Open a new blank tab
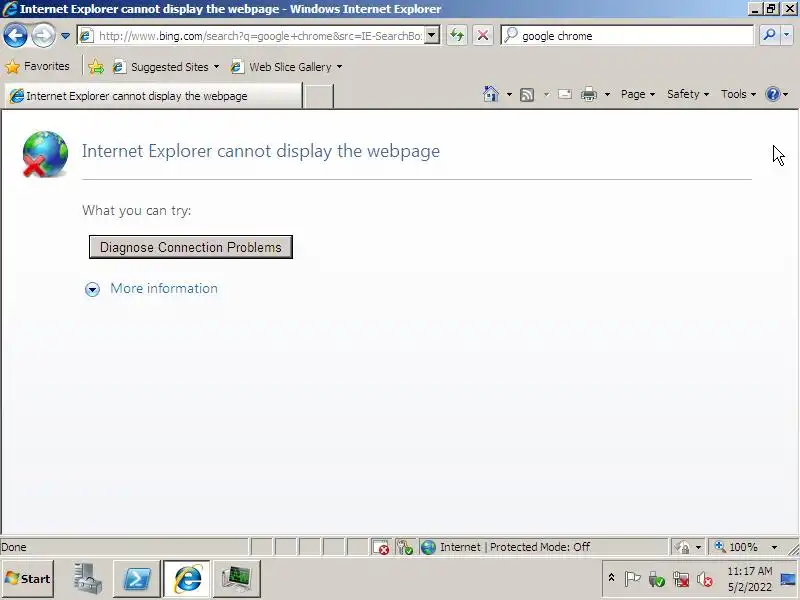The width and height of the screenshot is (800, 600). pos(318,96)
